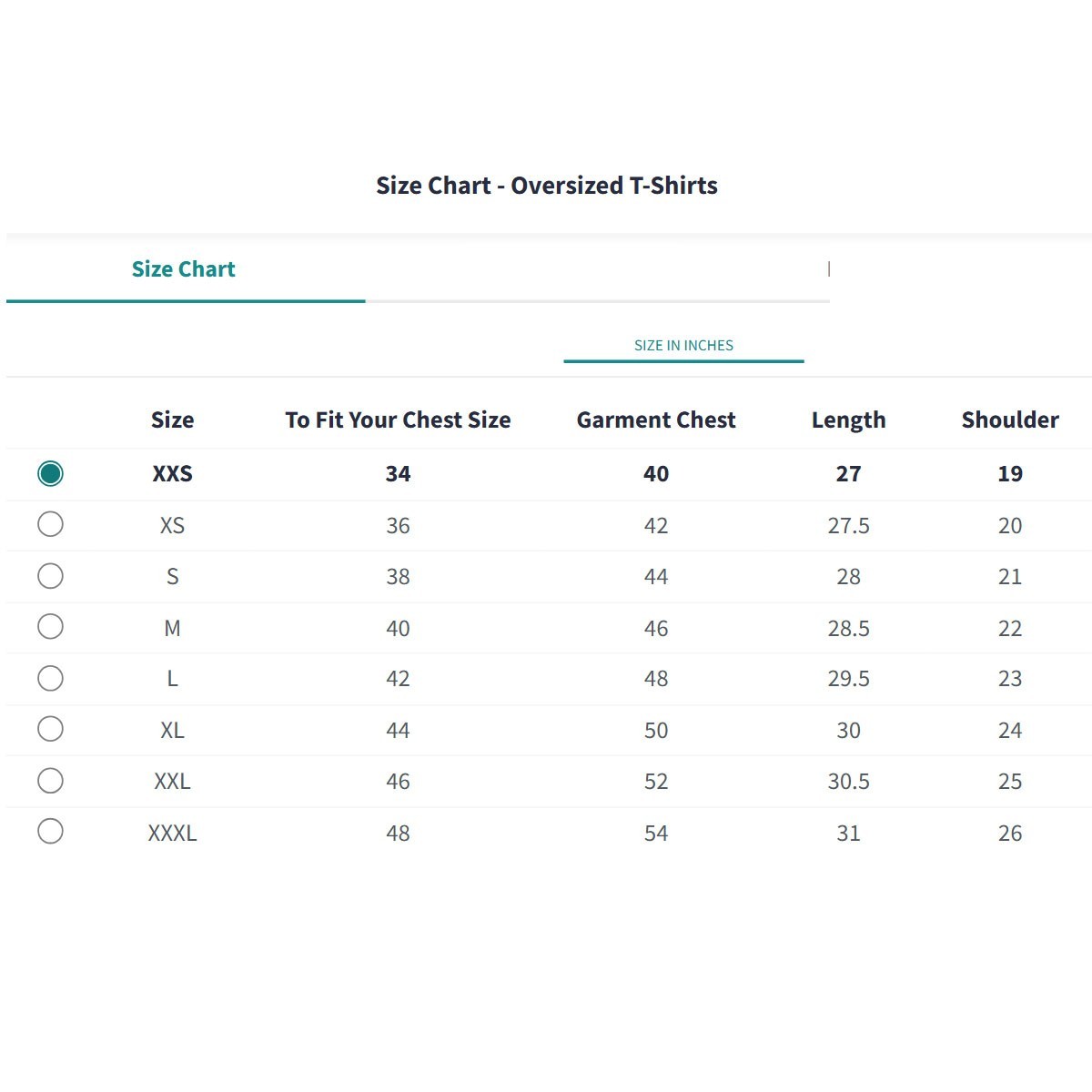Click the garment chest value 50 for XL

[656, 731]
